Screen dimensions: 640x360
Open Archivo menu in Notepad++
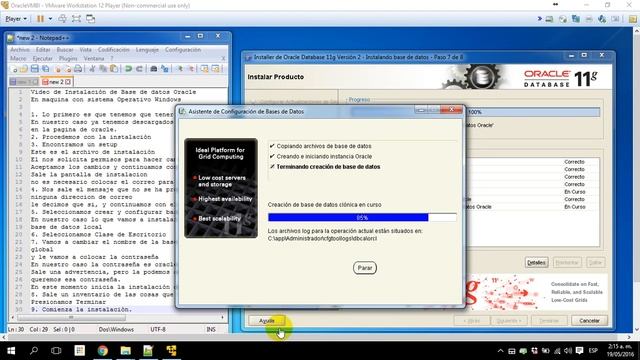click(x=20, y=49)
